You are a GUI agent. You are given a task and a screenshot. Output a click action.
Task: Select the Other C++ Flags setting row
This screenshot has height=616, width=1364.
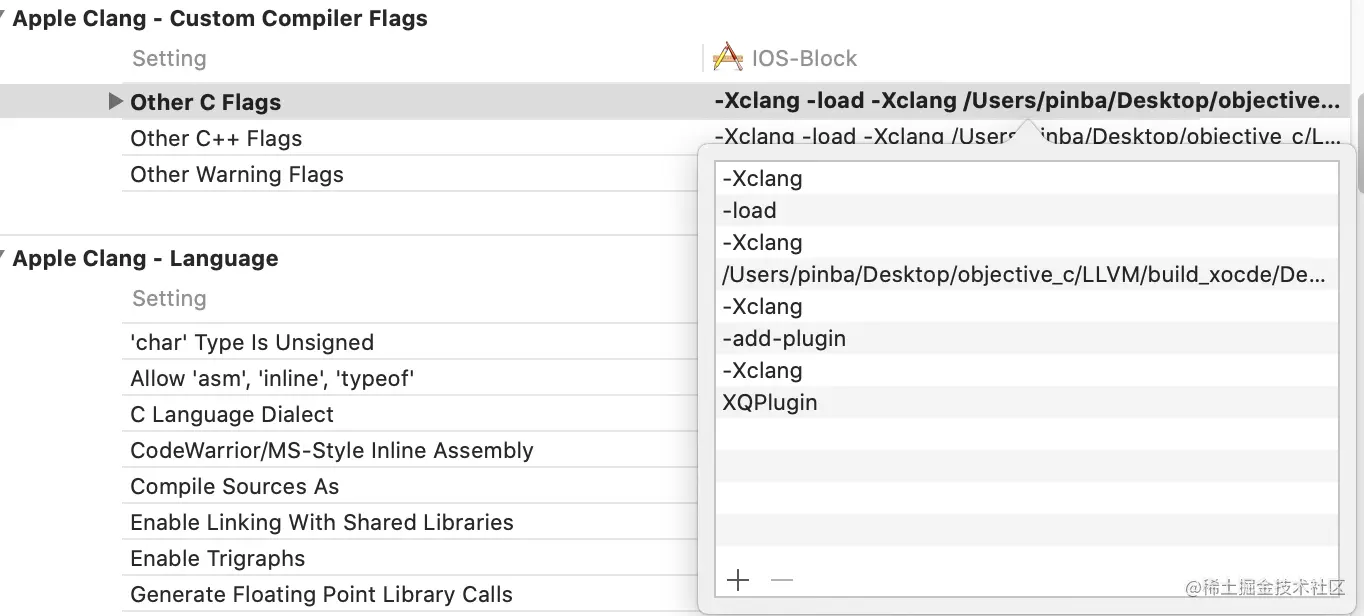(216, 139)
